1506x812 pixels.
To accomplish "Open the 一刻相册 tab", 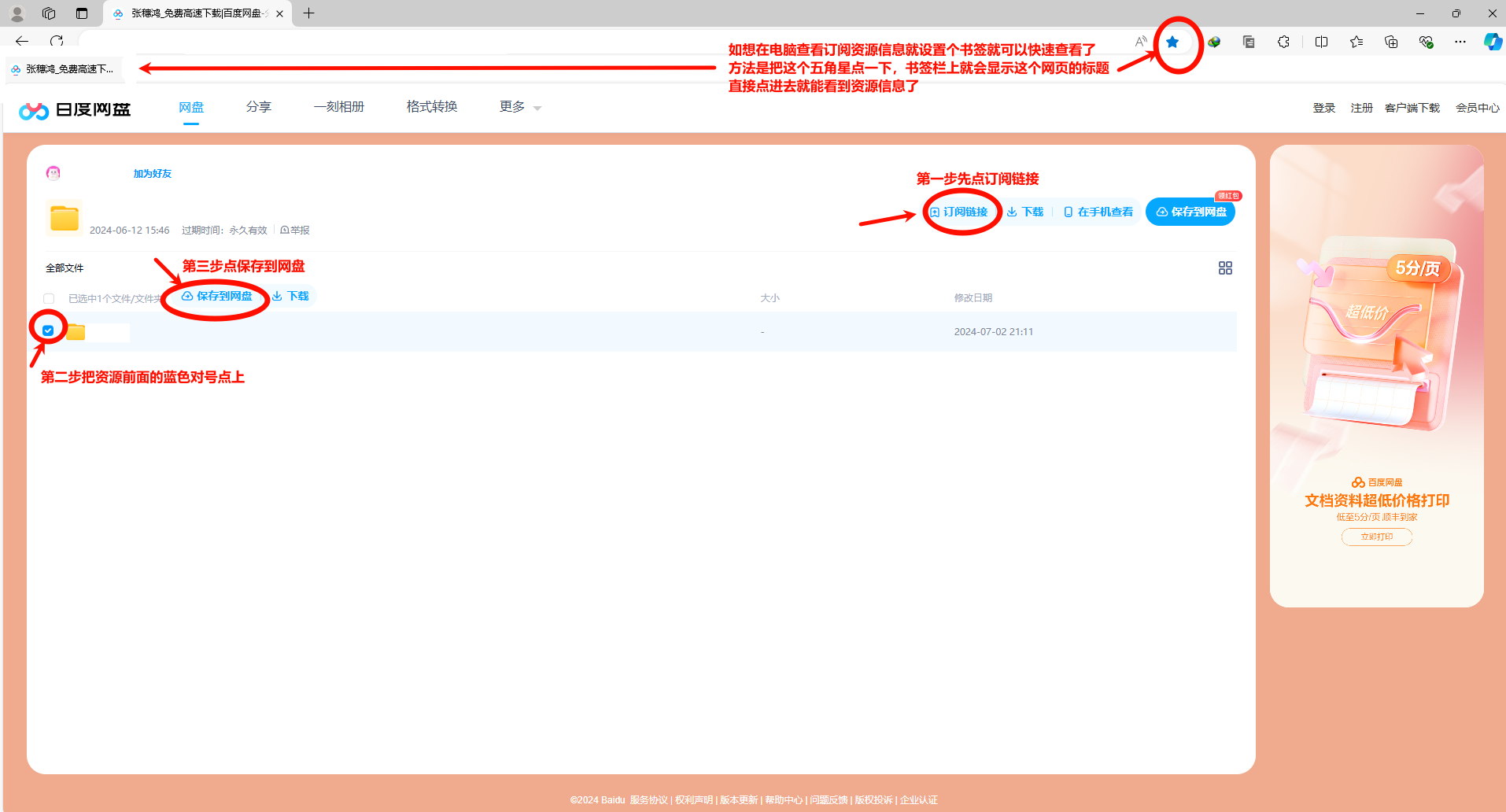I will point(339,107).
